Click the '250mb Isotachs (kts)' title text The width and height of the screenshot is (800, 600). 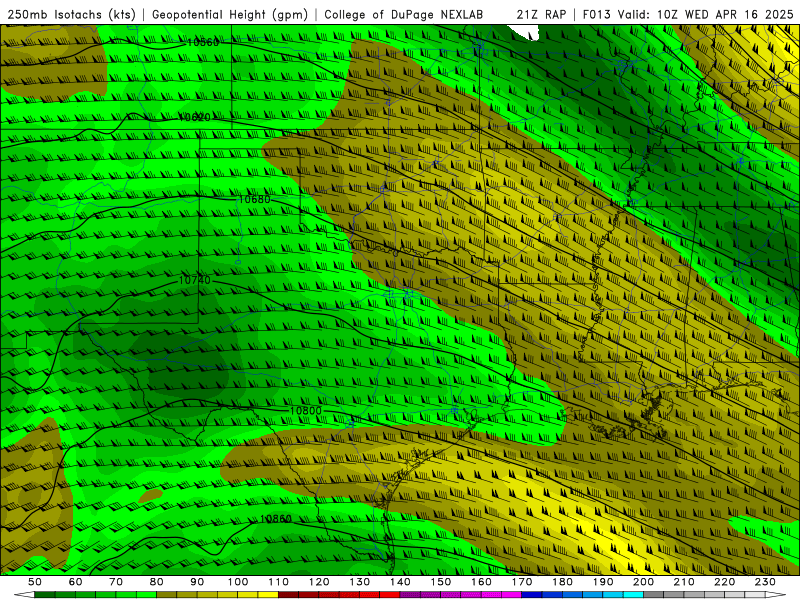coord(71,15)
